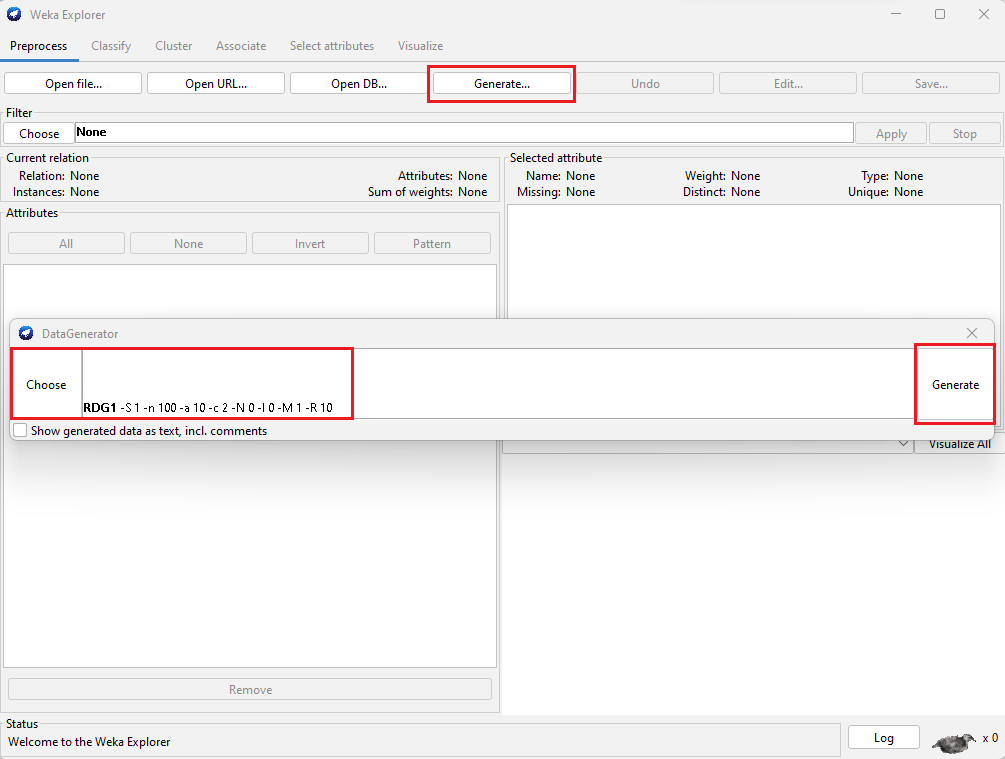Enable Show generated data as text checkbox
The width and height of the screenshot is (1005, 759).
(21, 431)
